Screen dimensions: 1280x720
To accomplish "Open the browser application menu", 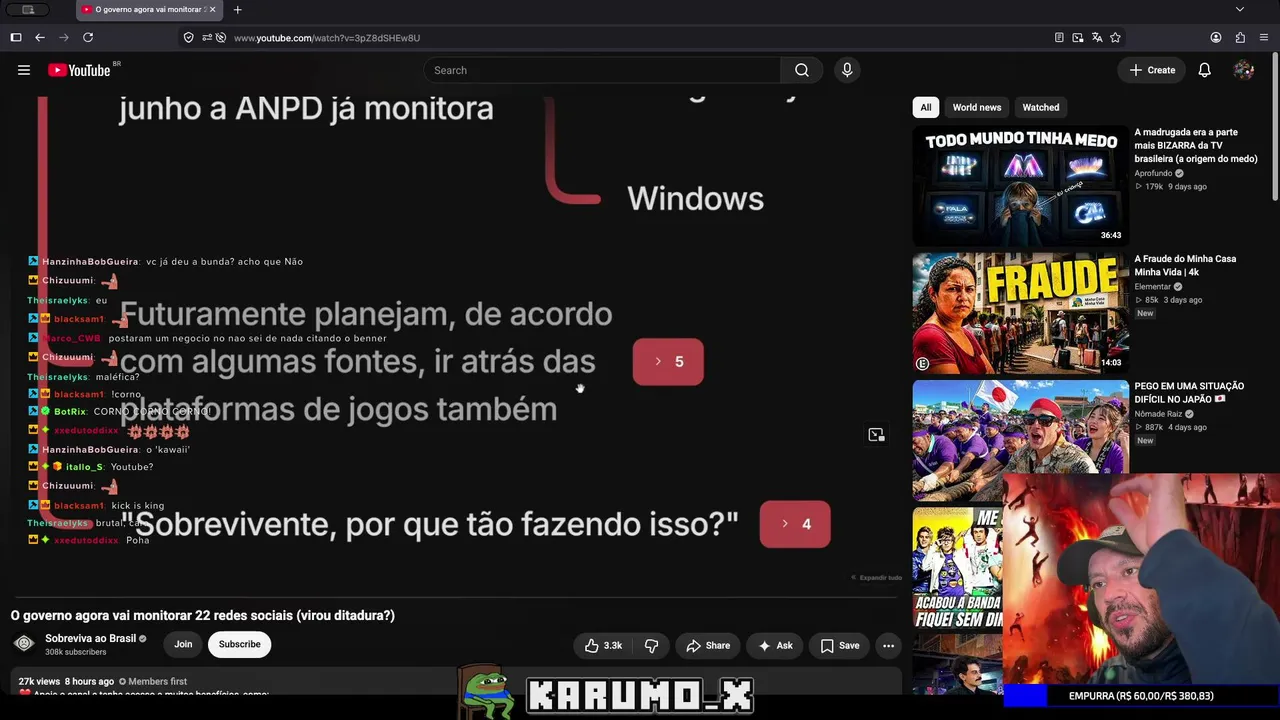I will tap(1264, 38).
